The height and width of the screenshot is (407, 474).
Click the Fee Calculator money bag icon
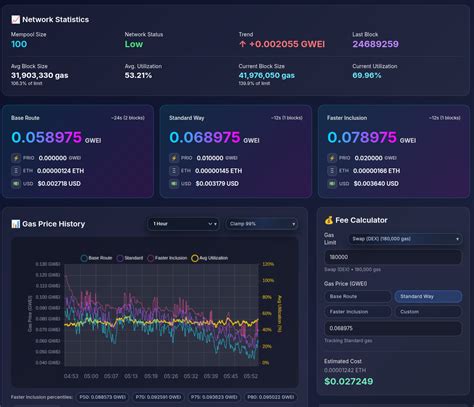click(x=329, y=220)
